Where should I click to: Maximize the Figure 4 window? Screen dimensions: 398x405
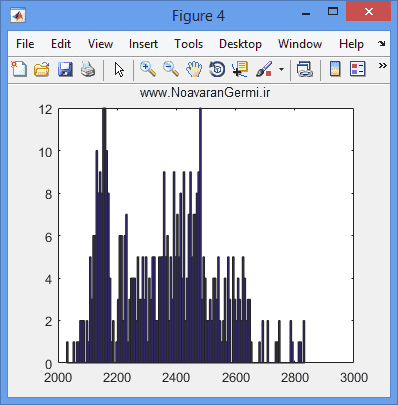[x=333, y=12]
